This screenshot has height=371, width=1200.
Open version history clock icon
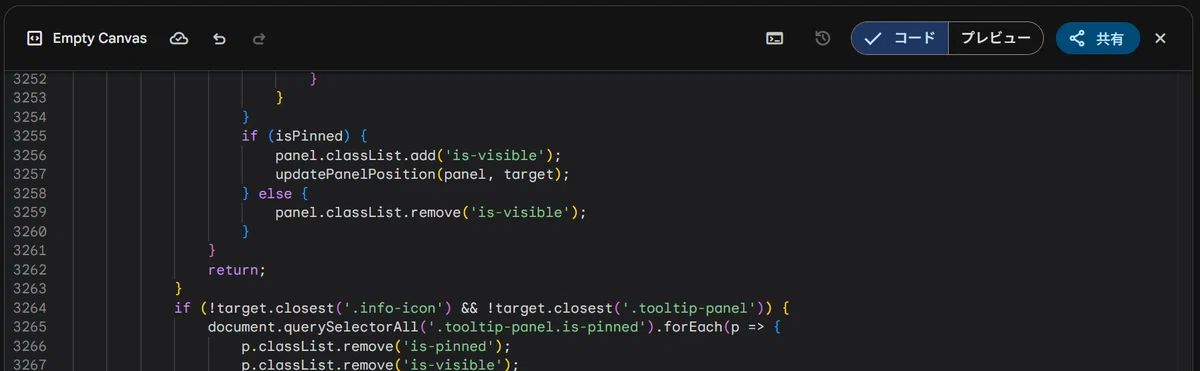click(822, 38)
